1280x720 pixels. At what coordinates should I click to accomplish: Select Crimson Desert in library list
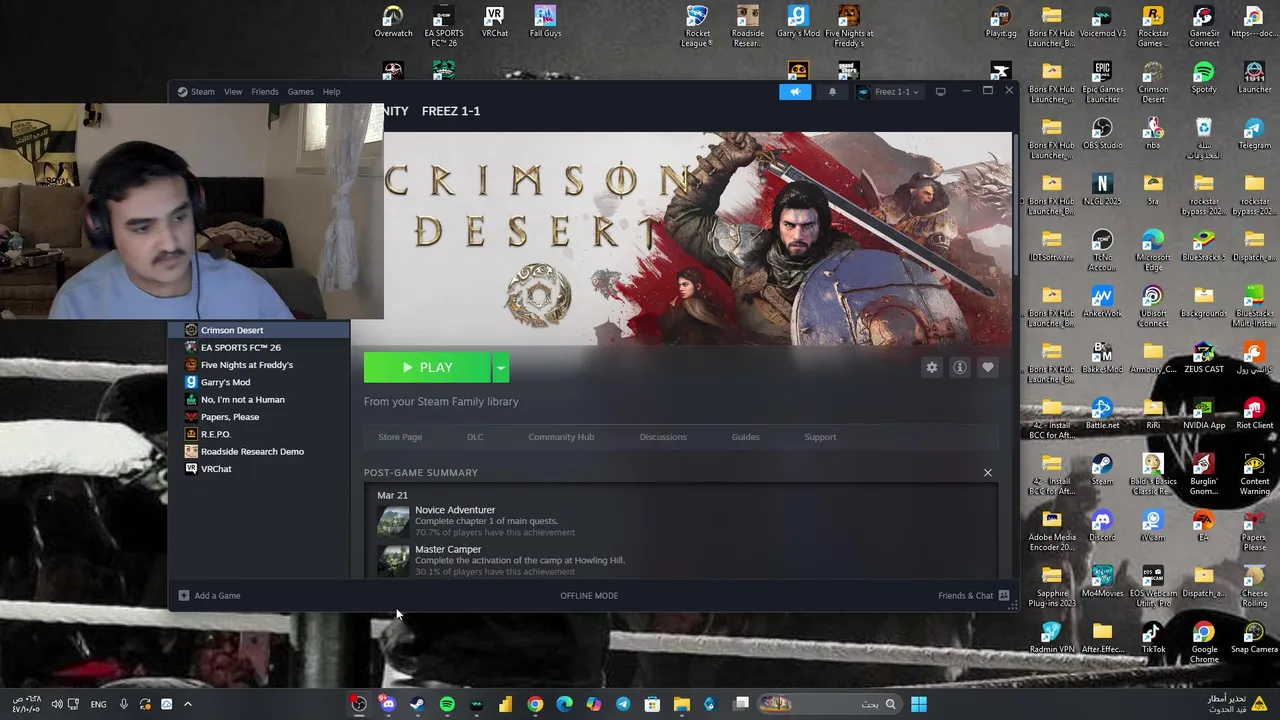[x=259, y=330]
